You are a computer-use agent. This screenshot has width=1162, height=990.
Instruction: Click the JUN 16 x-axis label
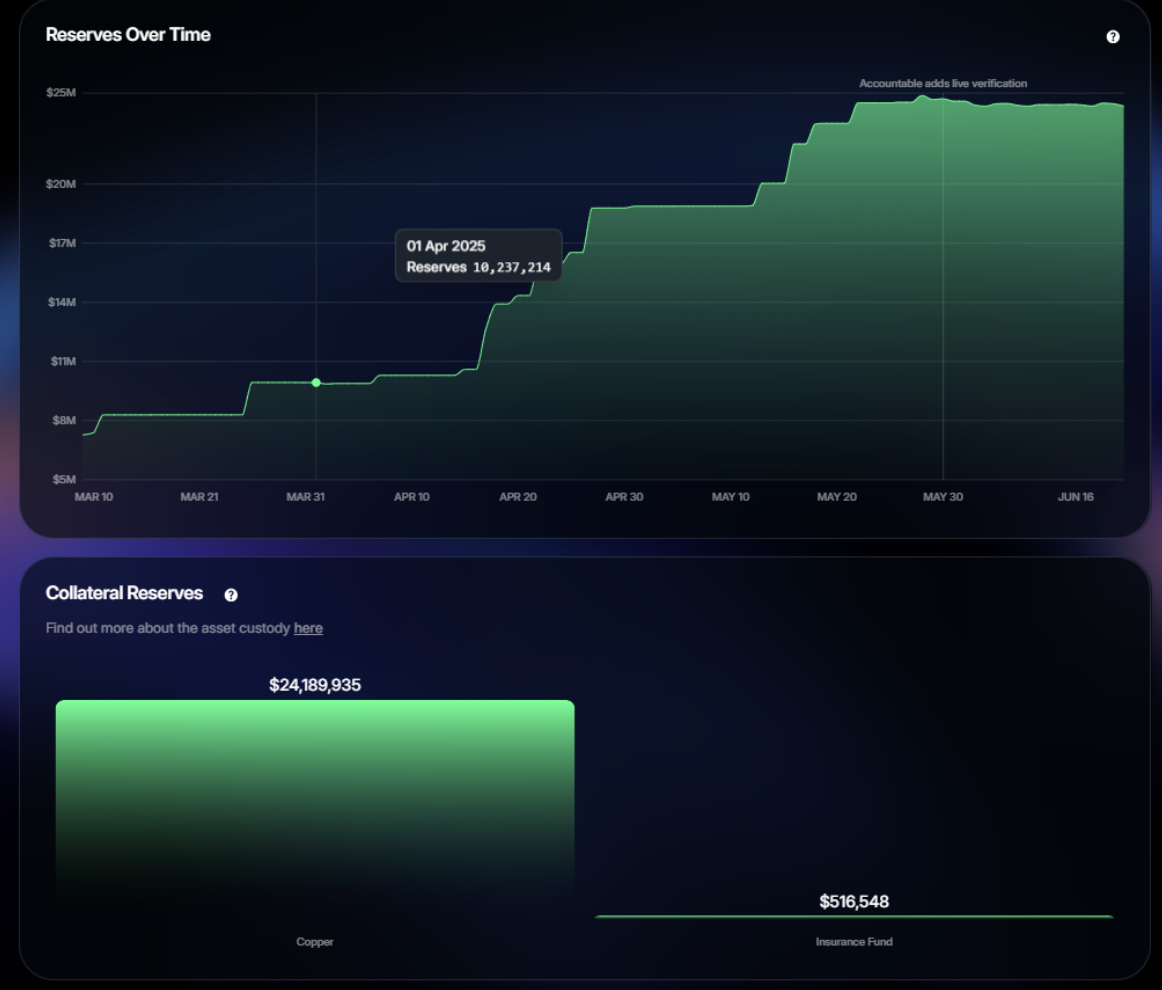click(x=1075, y=497)
